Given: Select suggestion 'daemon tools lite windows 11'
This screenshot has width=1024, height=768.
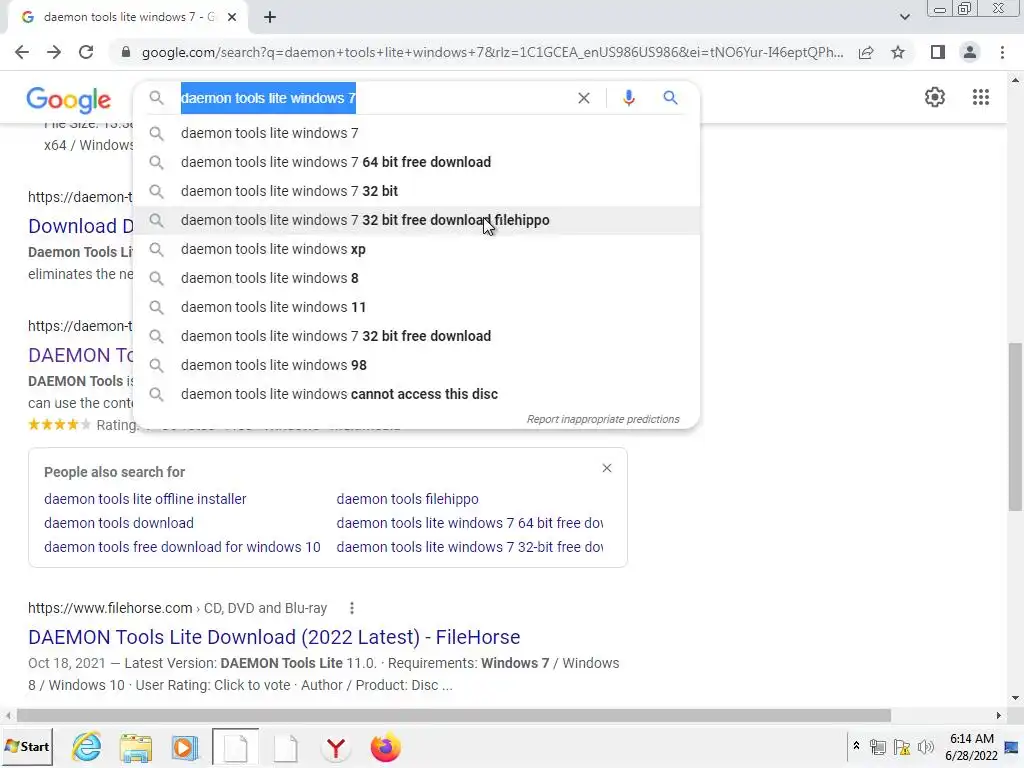Looking at the screenshot, I should (416, 307).
